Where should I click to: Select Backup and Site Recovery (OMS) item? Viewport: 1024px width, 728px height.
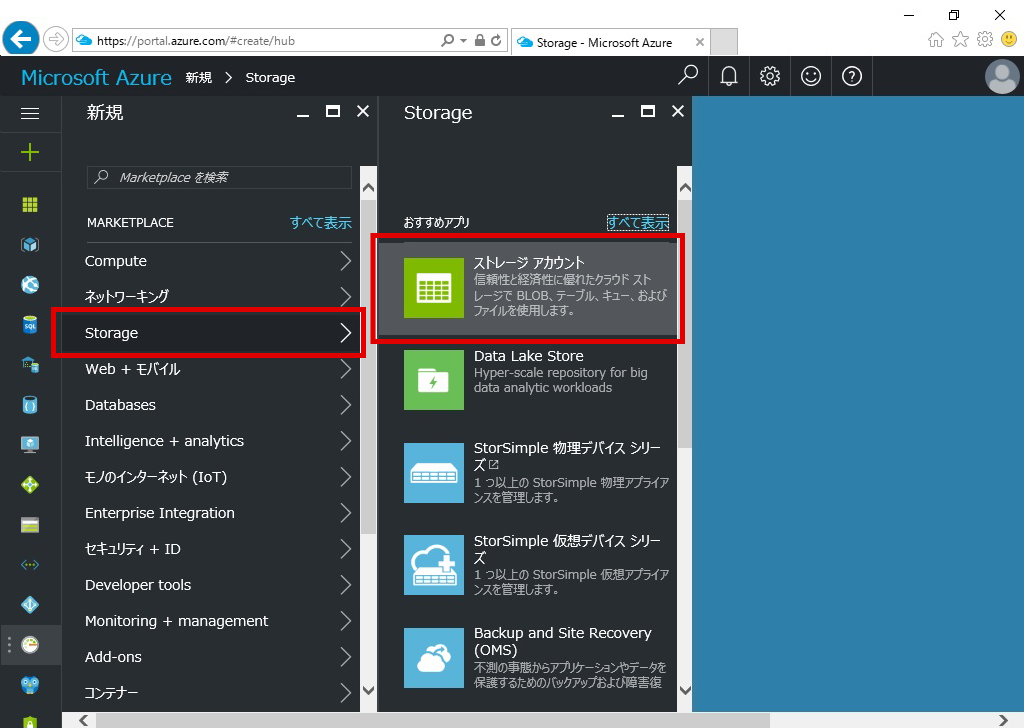528,657
